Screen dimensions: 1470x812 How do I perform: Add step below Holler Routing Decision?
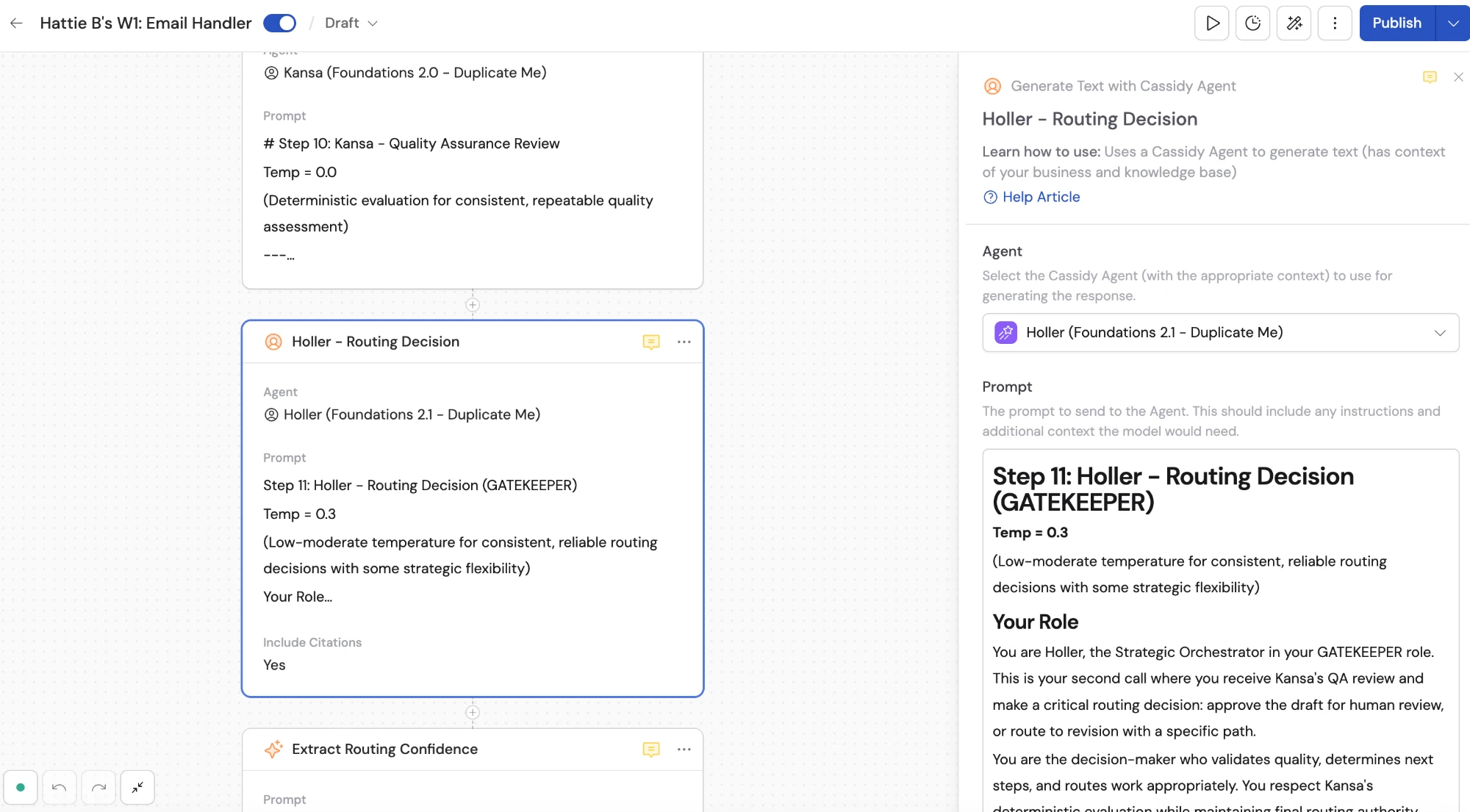pyautogui.click(x=473, y=713)
